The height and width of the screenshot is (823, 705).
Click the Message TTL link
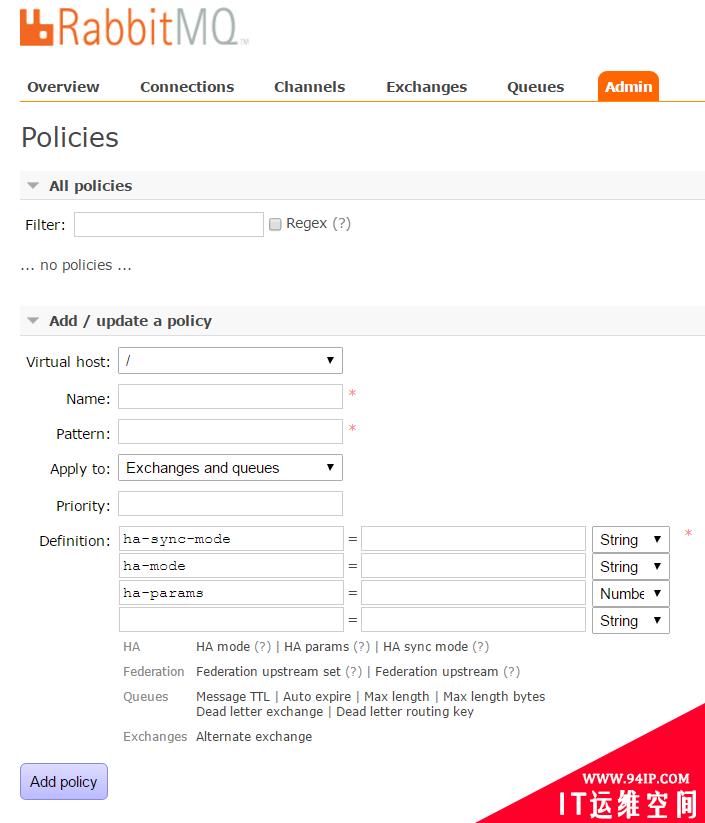coord(233,697)
